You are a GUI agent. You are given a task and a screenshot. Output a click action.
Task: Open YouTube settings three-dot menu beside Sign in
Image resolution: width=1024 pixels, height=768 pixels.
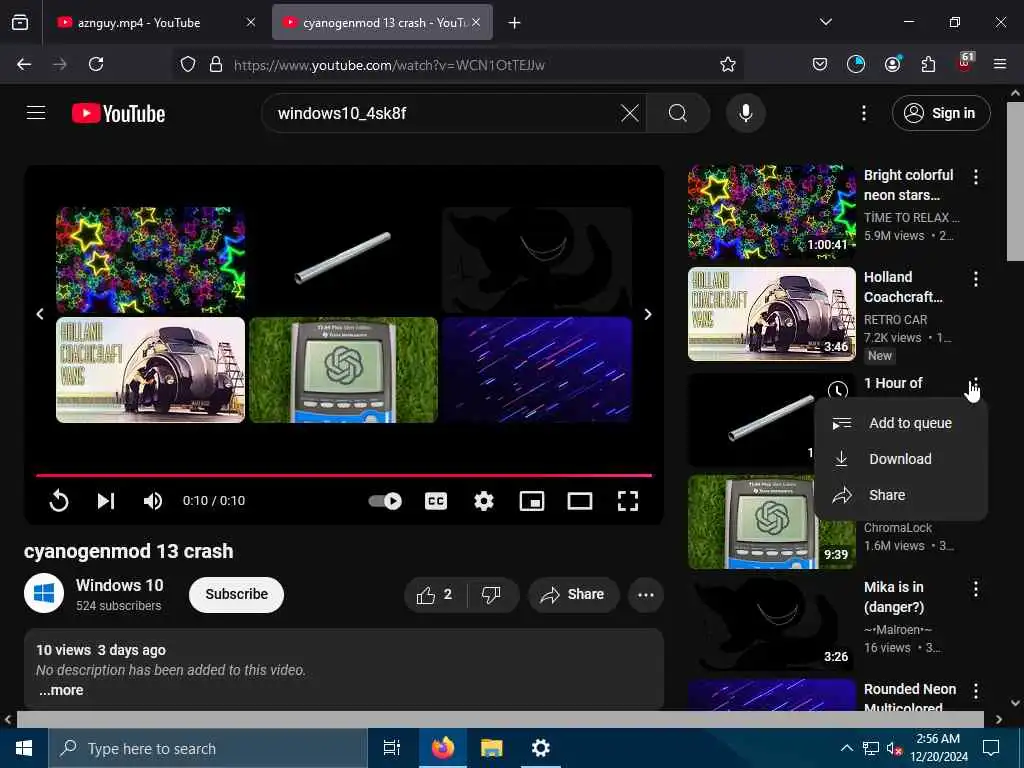[x=863, y=113]
